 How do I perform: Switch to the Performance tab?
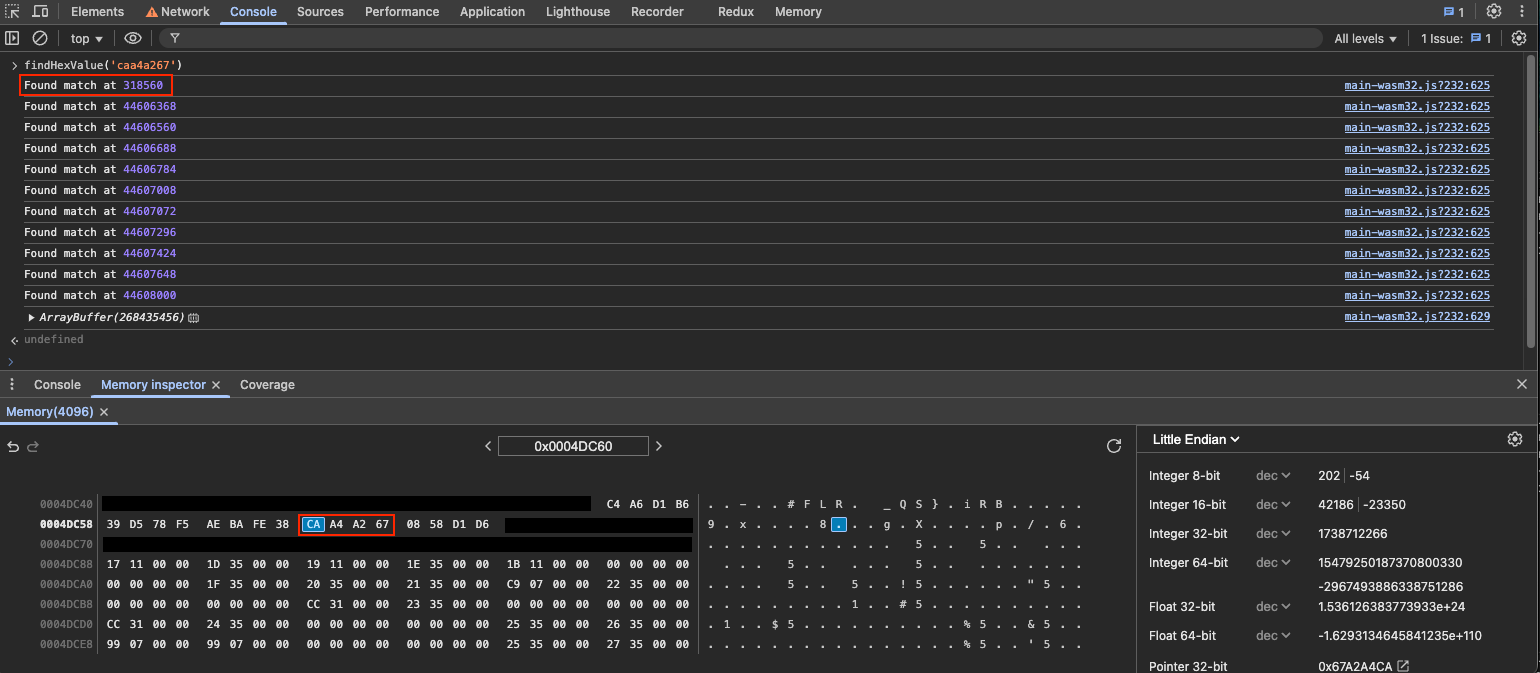click(x=402, y=12)
